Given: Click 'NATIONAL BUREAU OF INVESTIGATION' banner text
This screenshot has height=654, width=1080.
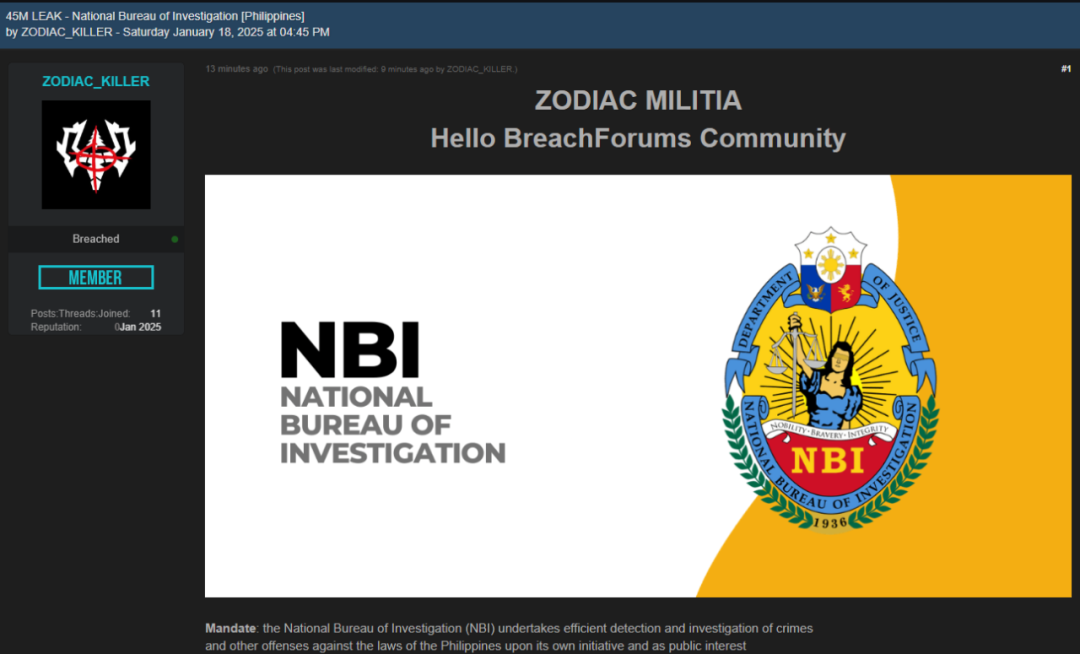Looking at the screenshot, I should [x=393, y=425].
